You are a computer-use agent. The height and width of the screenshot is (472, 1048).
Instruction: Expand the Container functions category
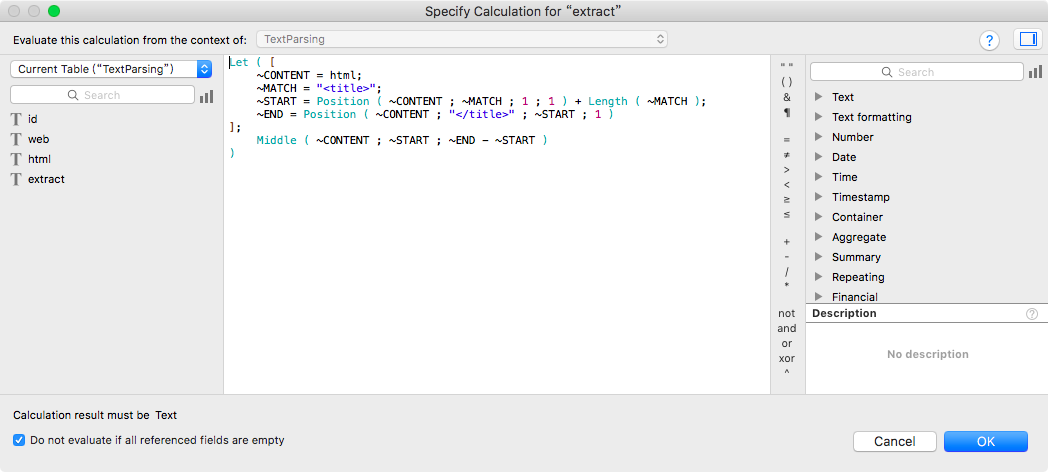click(818, 218)
